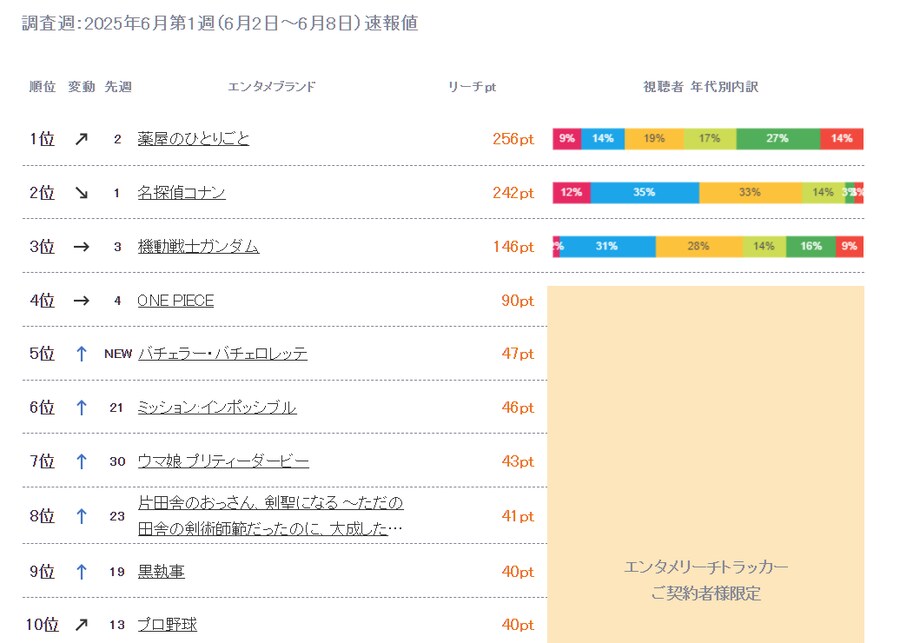The image size is (900, 643).
Task: Click the down-right trend arrow for rank 2
Action: pos(81,193)
